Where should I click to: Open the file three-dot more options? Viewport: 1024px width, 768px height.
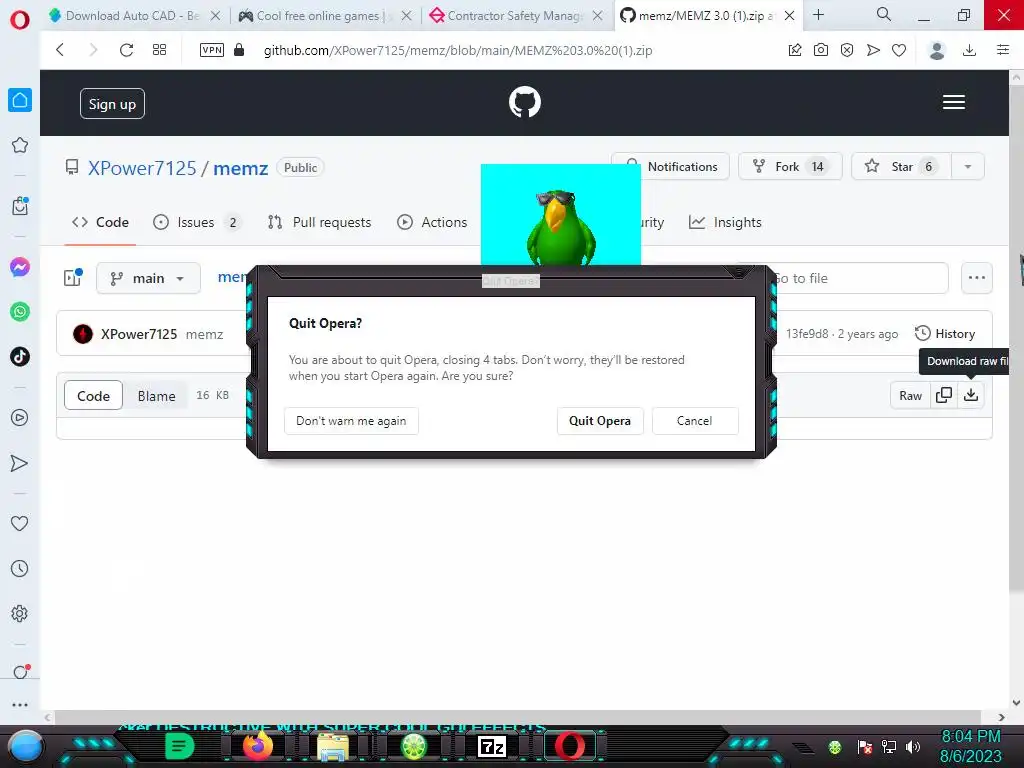coord(977,278)
